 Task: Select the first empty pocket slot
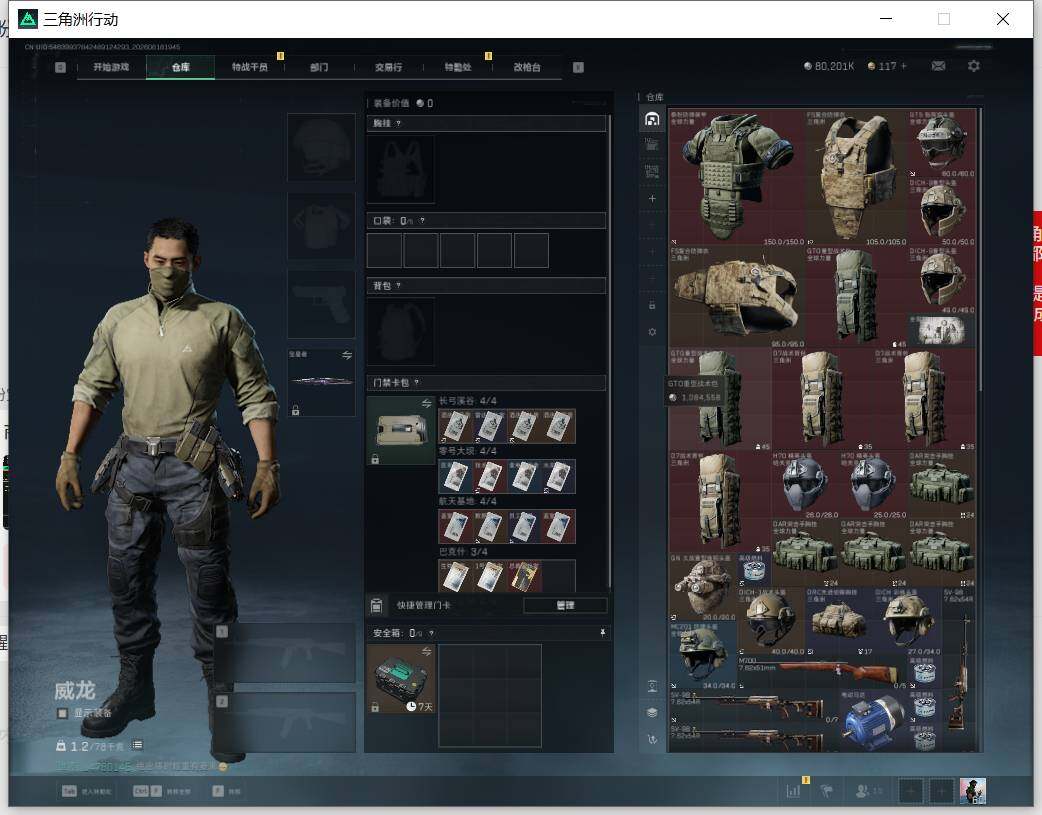click(x=384, y=251)
